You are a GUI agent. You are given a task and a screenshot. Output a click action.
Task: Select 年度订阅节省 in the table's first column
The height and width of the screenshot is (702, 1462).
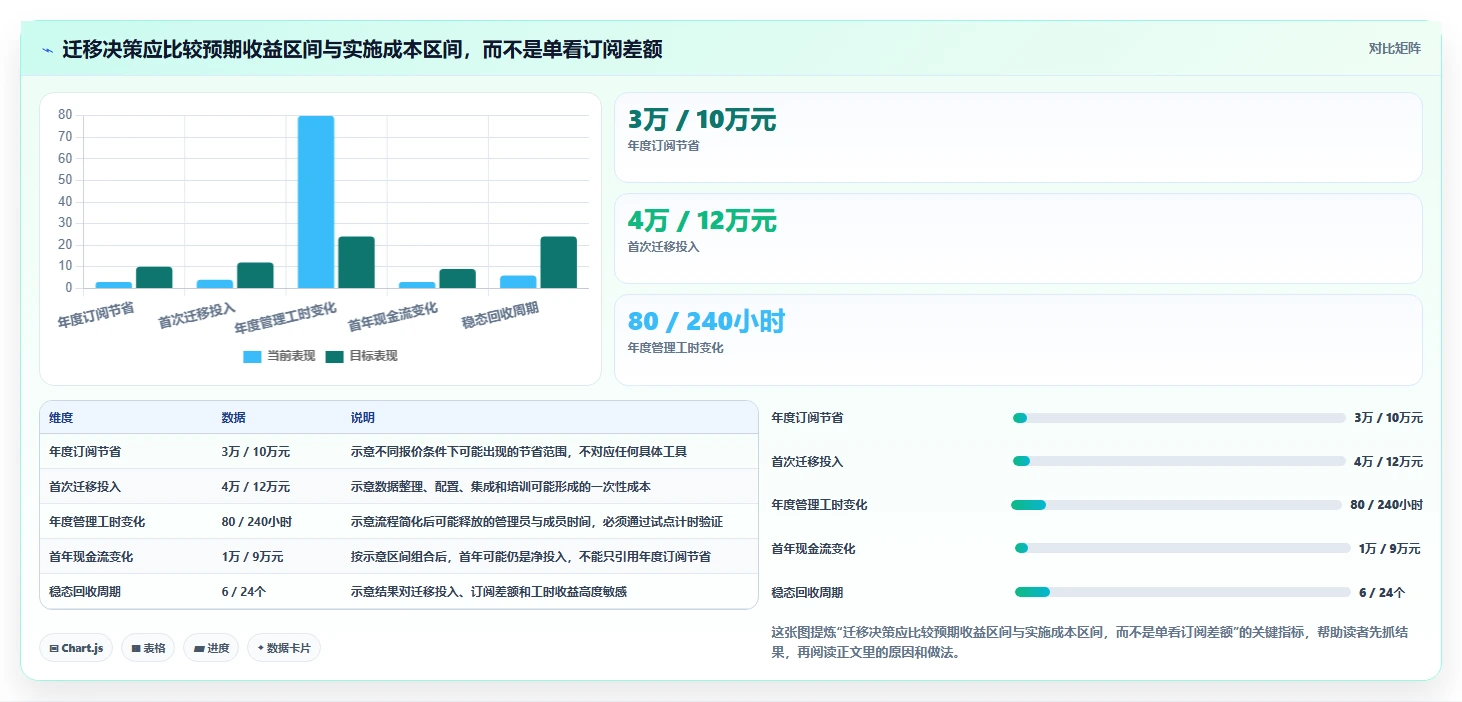point(85,452)
